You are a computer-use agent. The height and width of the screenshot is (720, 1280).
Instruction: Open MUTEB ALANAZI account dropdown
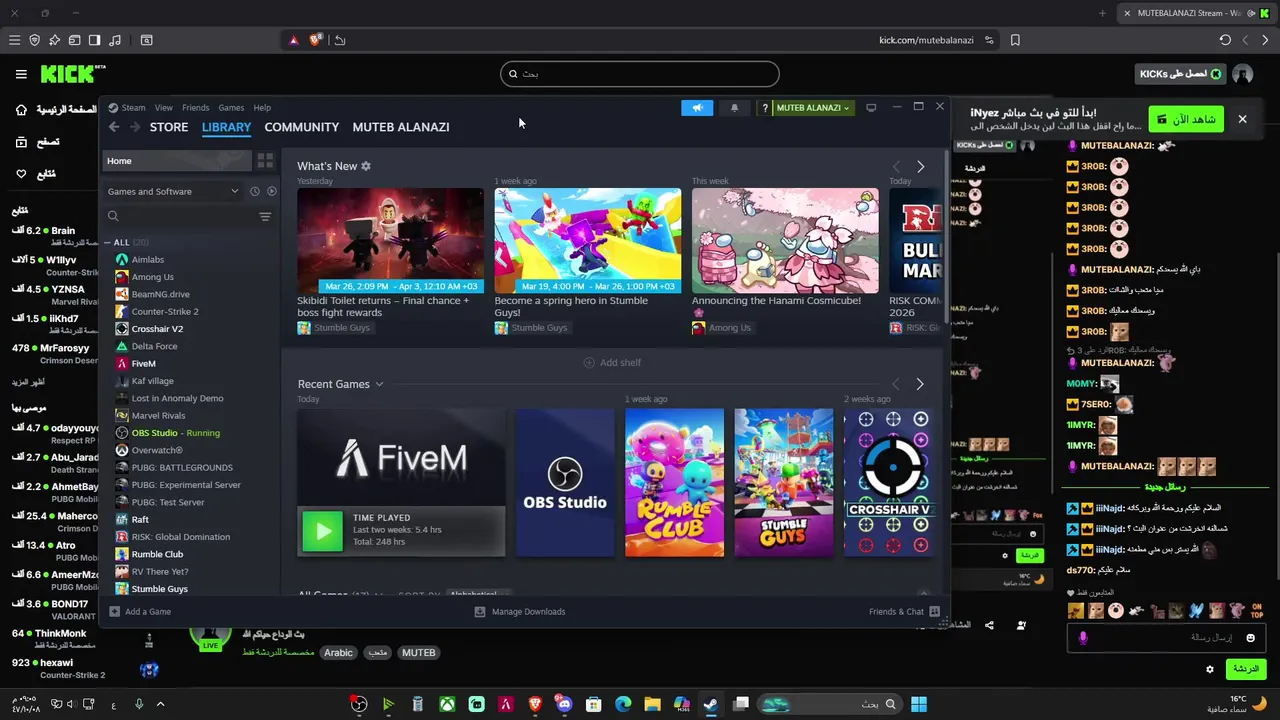[x=814, y=108]
